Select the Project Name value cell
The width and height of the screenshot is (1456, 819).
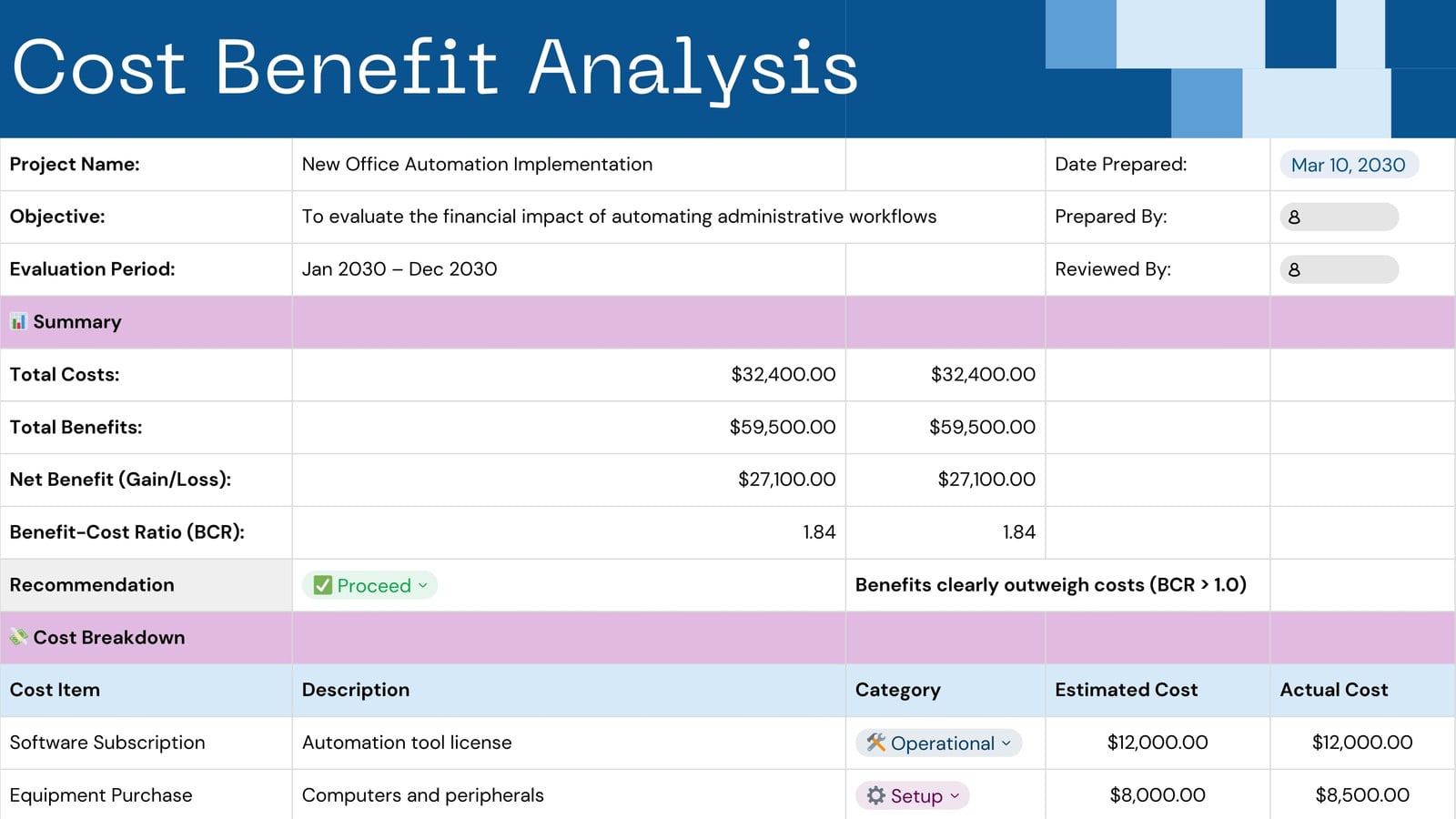pos(569,165)
